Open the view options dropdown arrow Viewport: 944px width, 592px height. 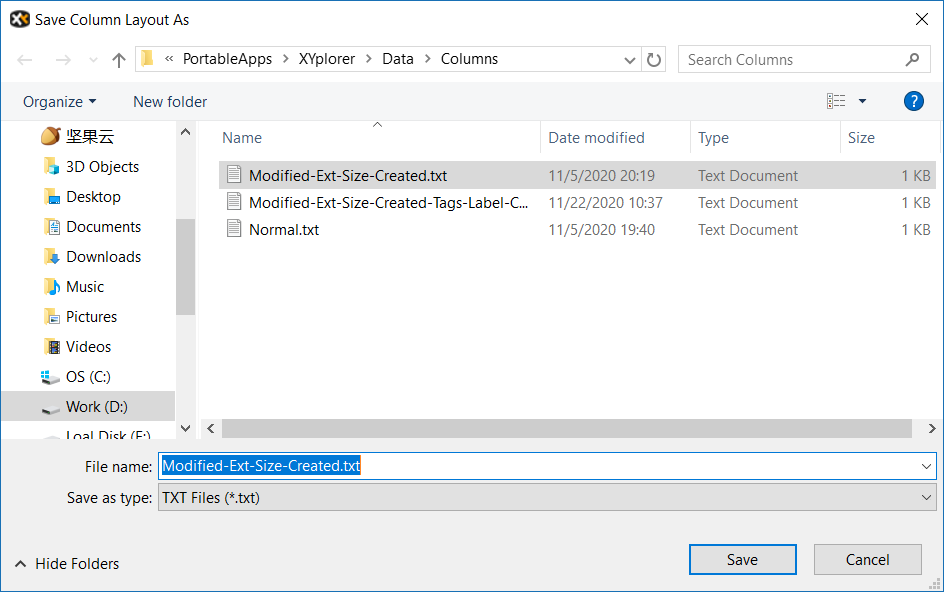click(862, 101)
